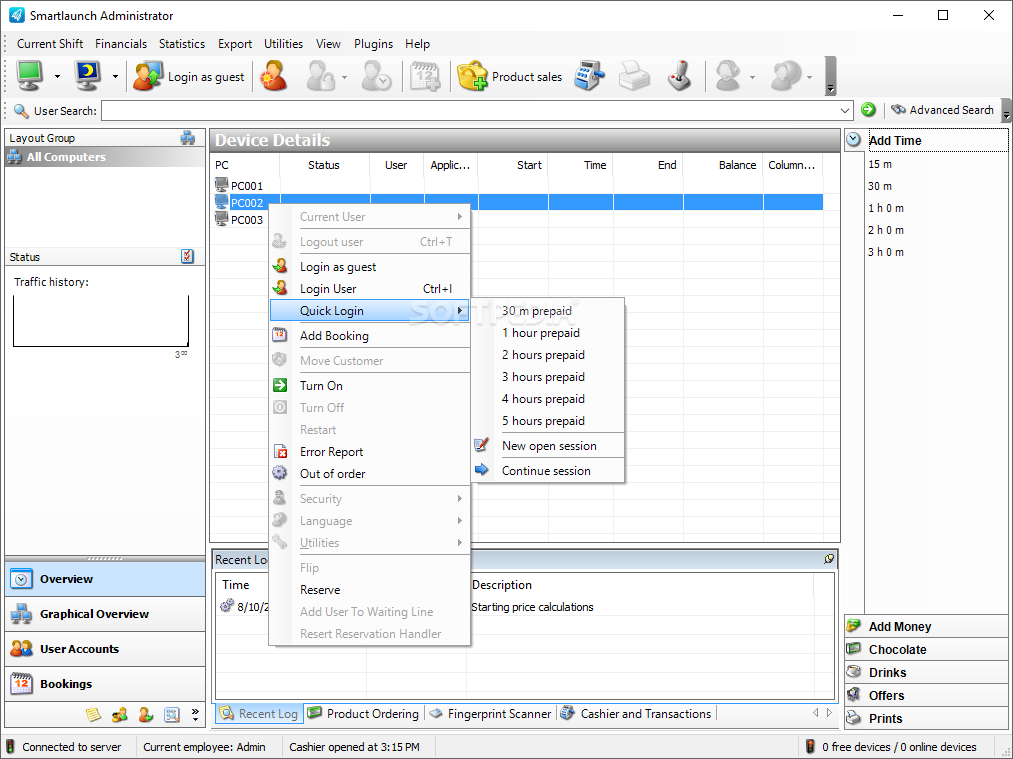Click the printer toolbar icon
Viewport: 1013px width, 759px height.
coord(634,76)
